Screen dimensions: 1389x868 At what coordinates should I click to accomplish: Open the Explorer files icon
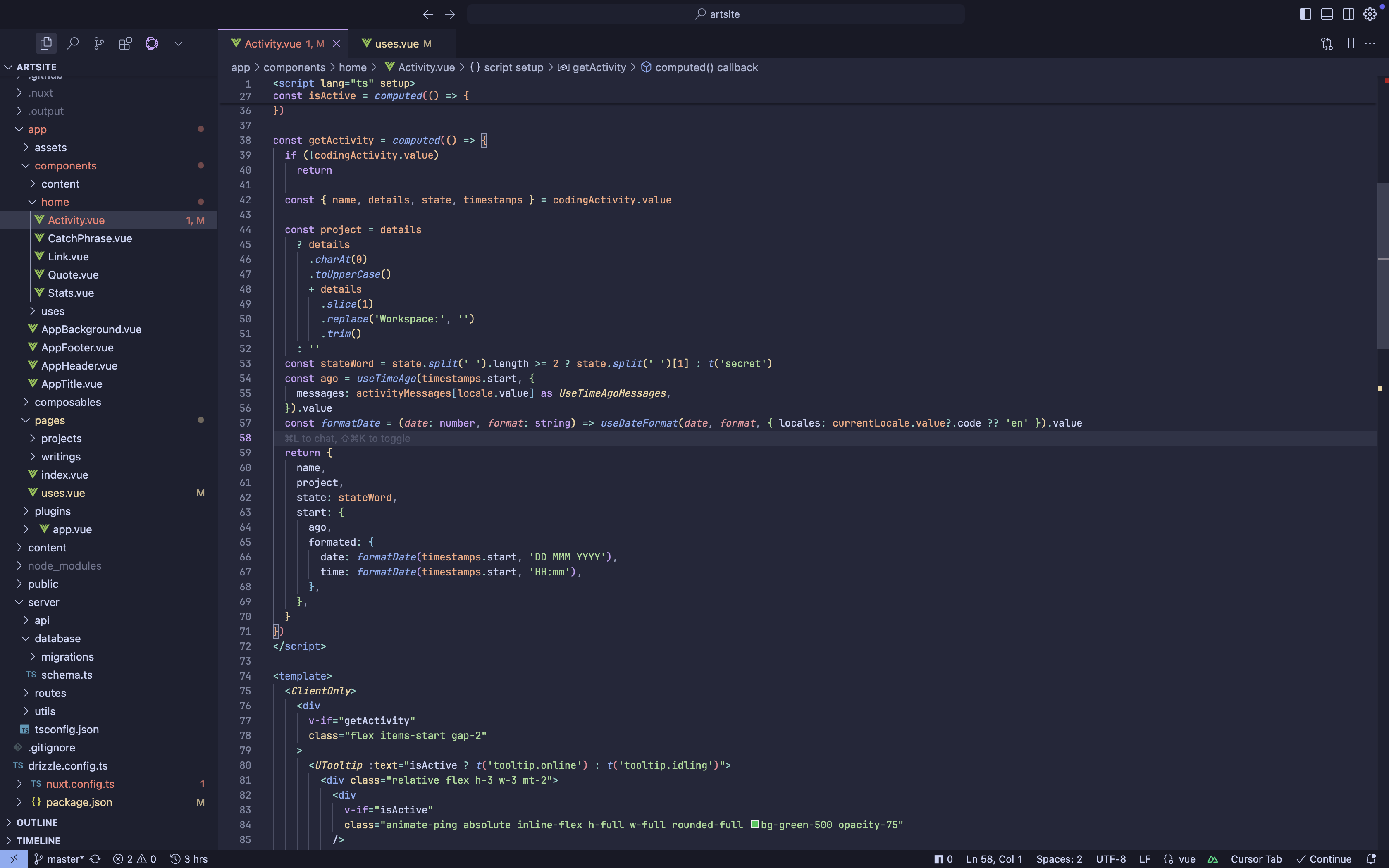point(46,44)
